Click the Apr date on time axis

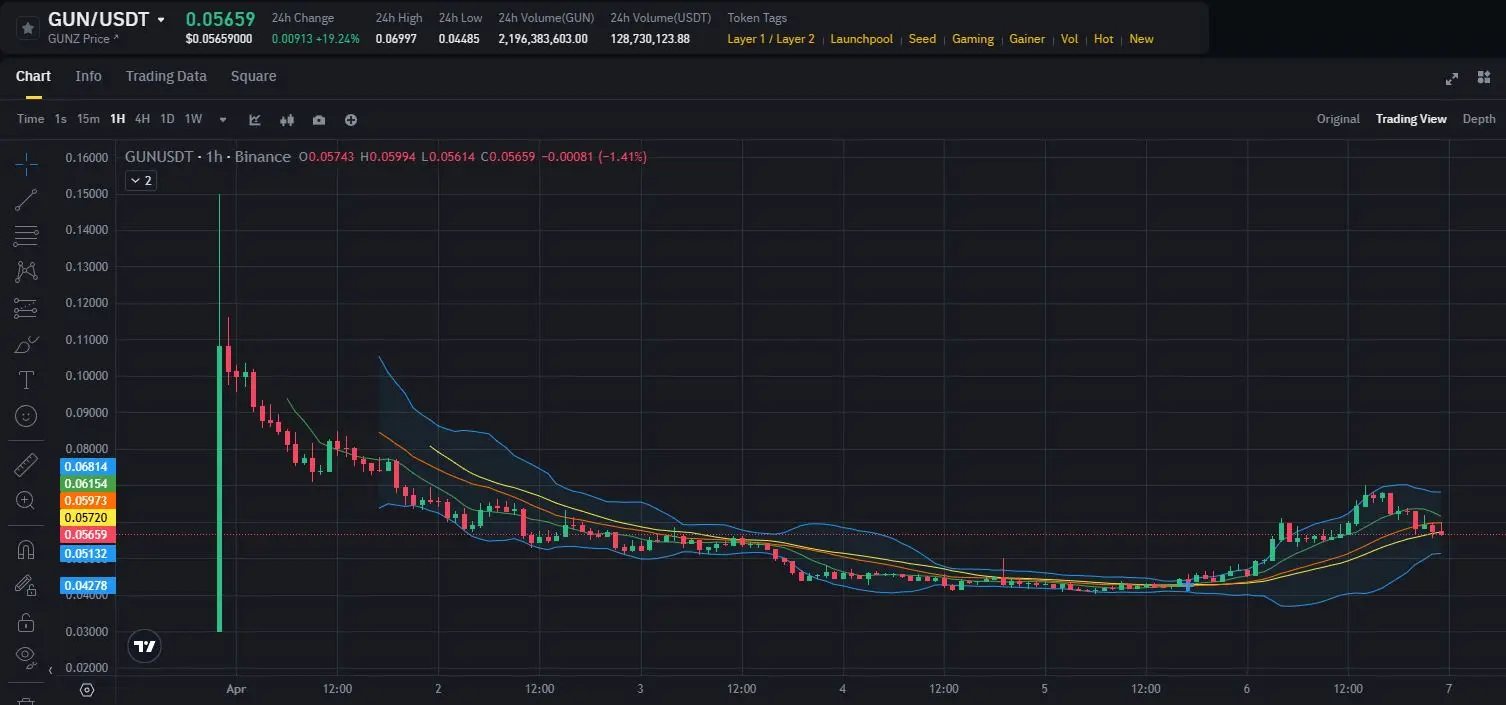(236, 689)
